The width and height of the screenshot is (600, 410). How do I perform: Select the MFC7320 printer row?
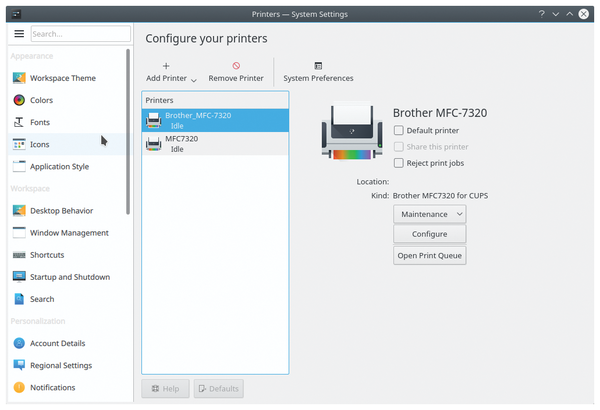click(x=215, y=144)
